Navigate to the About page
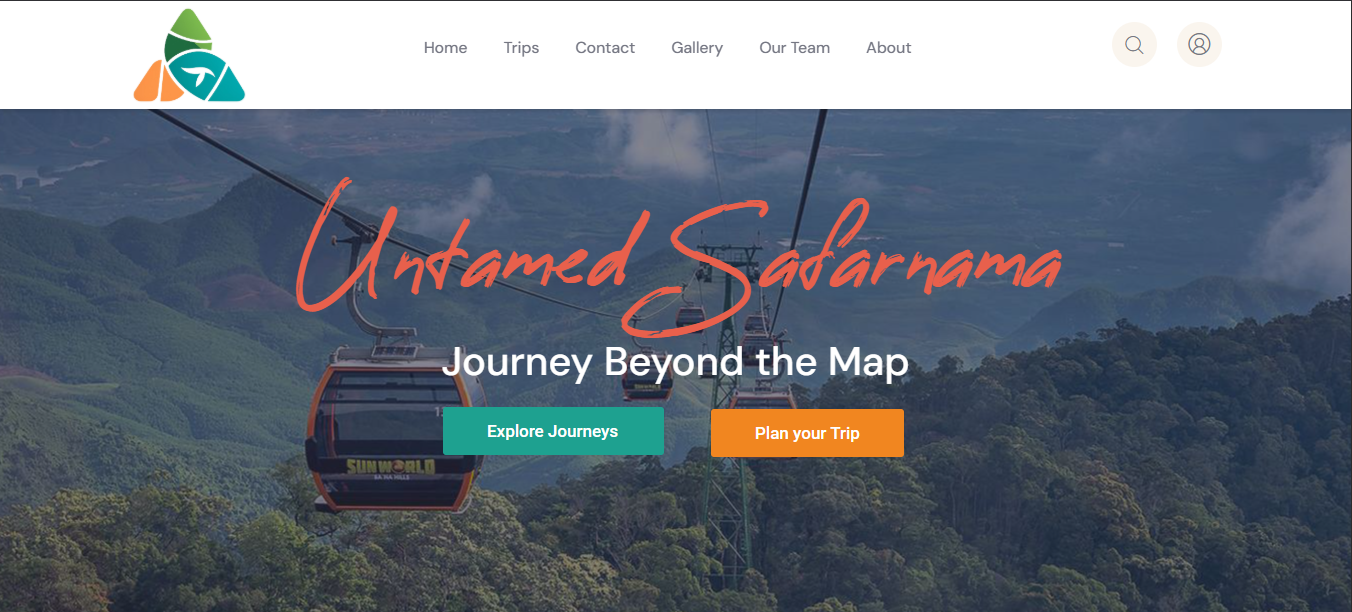The image size is (1352, 612). 888,48
